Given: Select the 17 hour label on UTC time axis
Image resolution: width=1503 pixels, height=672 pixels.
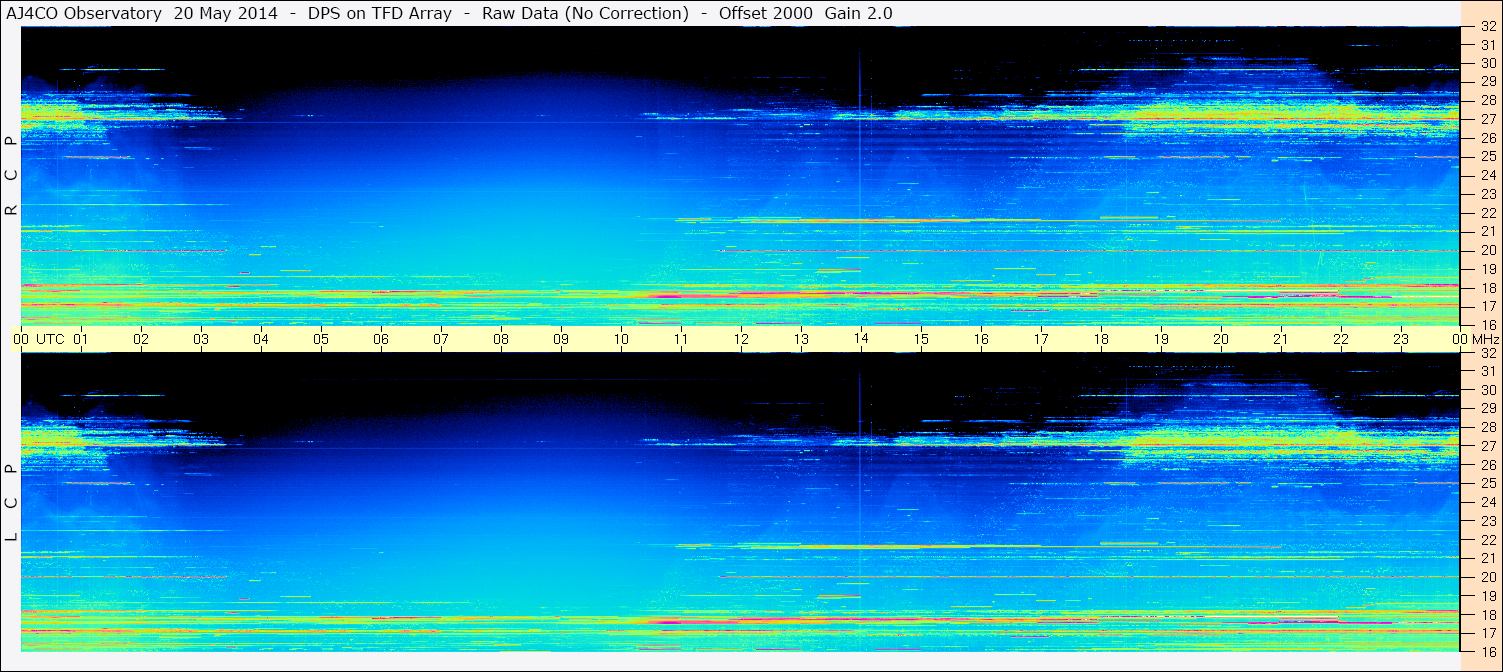Looking at the screenshot, I should (1041, 339).
